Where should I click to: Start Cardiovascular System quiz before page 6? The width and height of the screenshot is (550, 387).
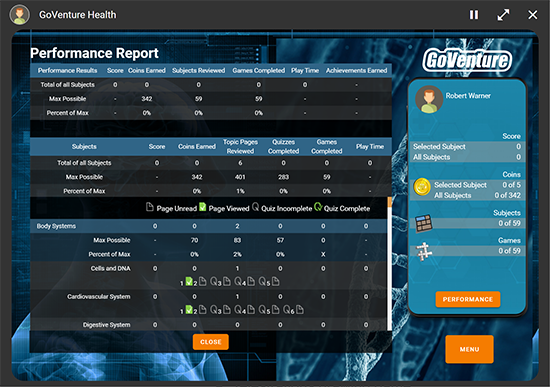point(286,309)
